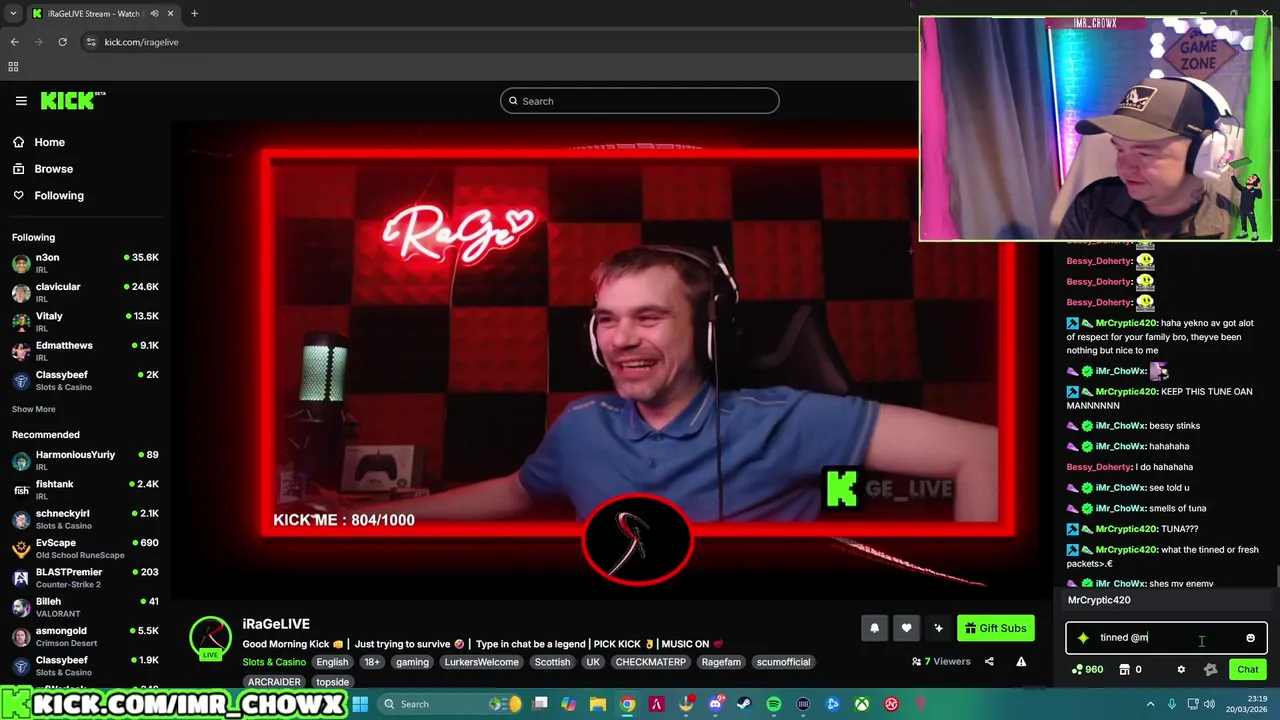Click the 7 Viewers count

tap(941, 661)
